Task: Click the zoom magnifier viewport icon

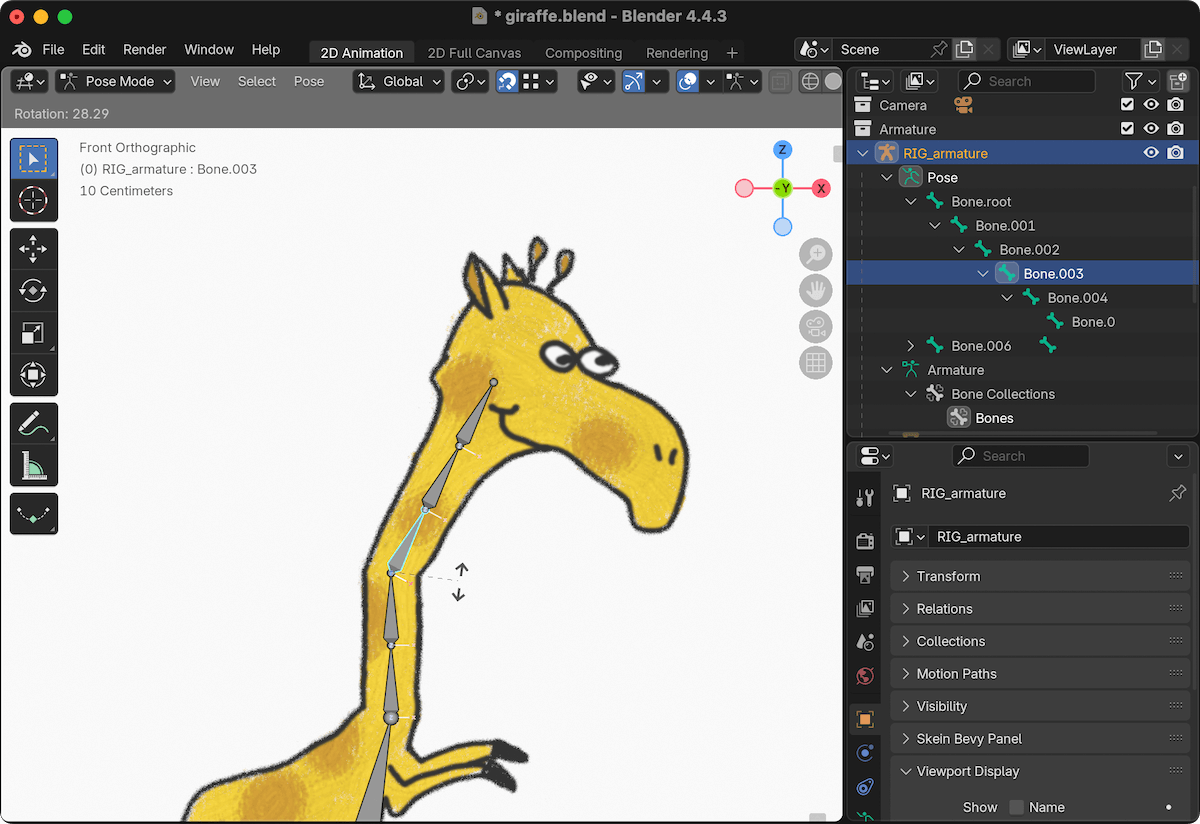Action: [x=816, y=254]
